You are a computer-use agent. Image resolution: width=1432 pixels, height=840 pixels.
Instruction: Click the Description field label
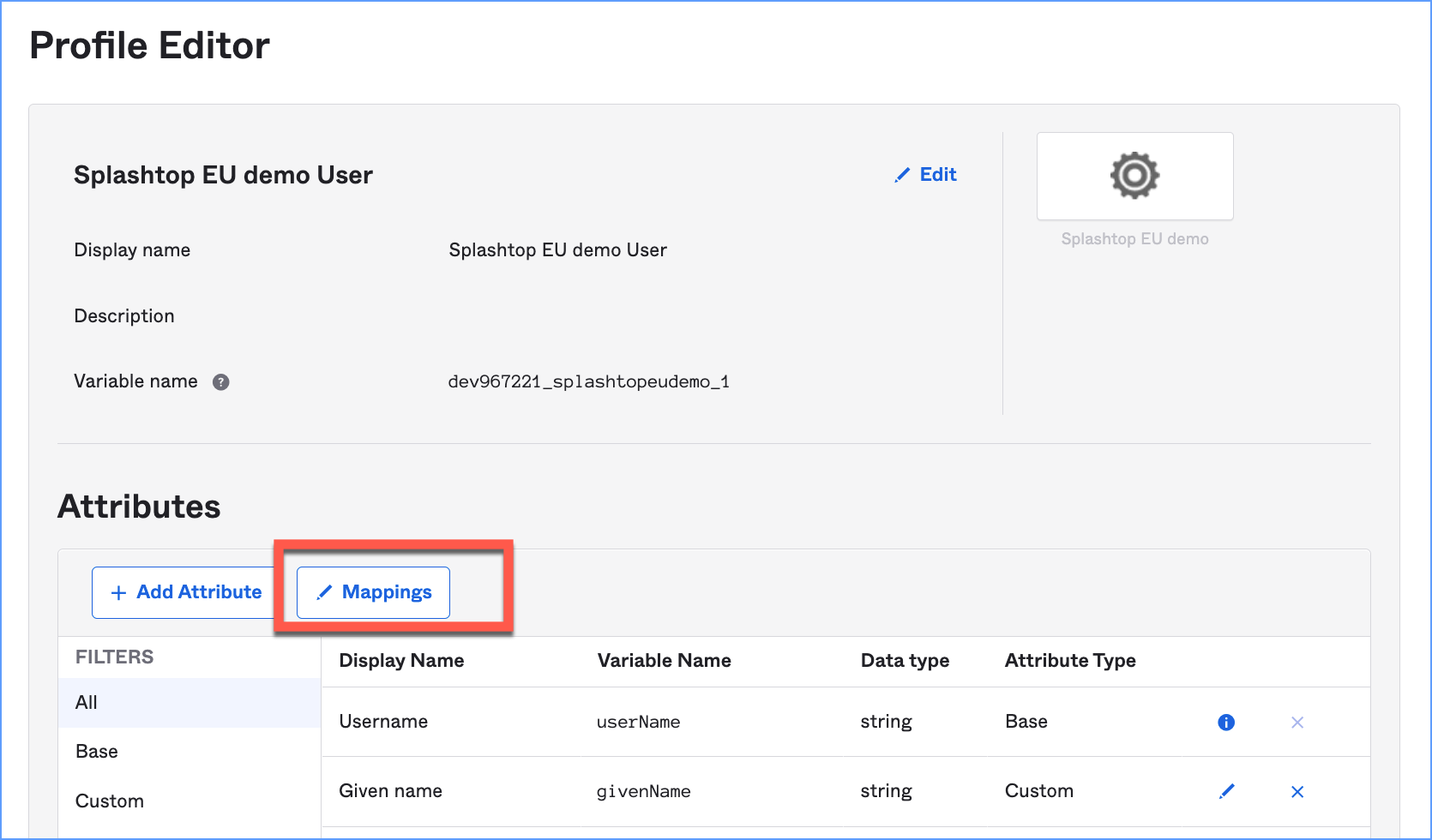pos(124,316)
